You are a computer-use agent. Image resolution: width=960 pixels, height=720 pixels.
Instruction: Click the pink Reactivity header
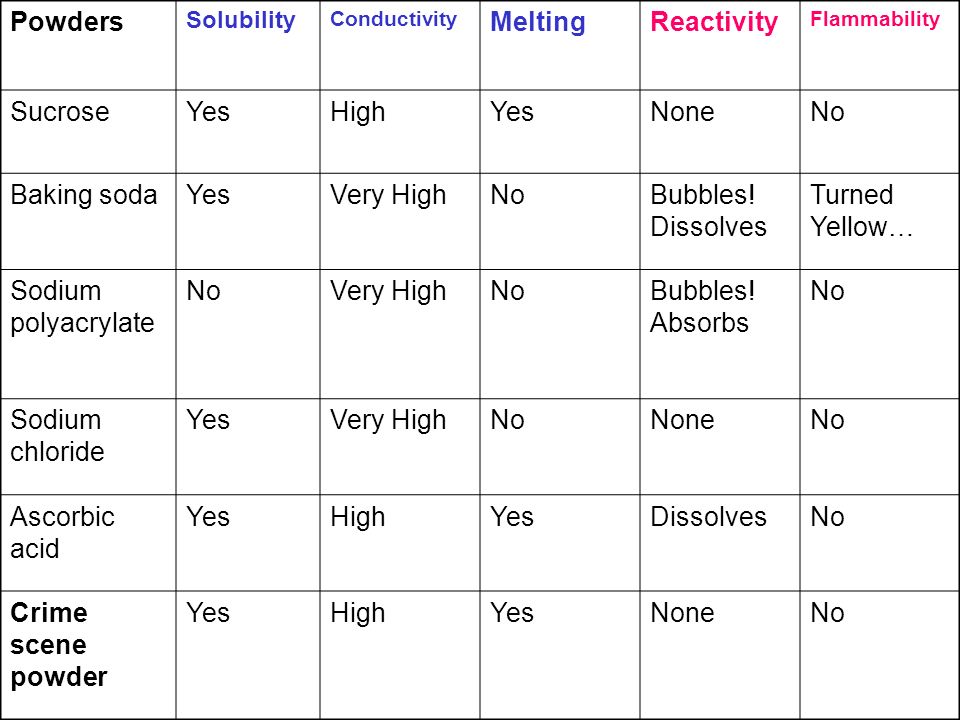click(x=714, y=23)
